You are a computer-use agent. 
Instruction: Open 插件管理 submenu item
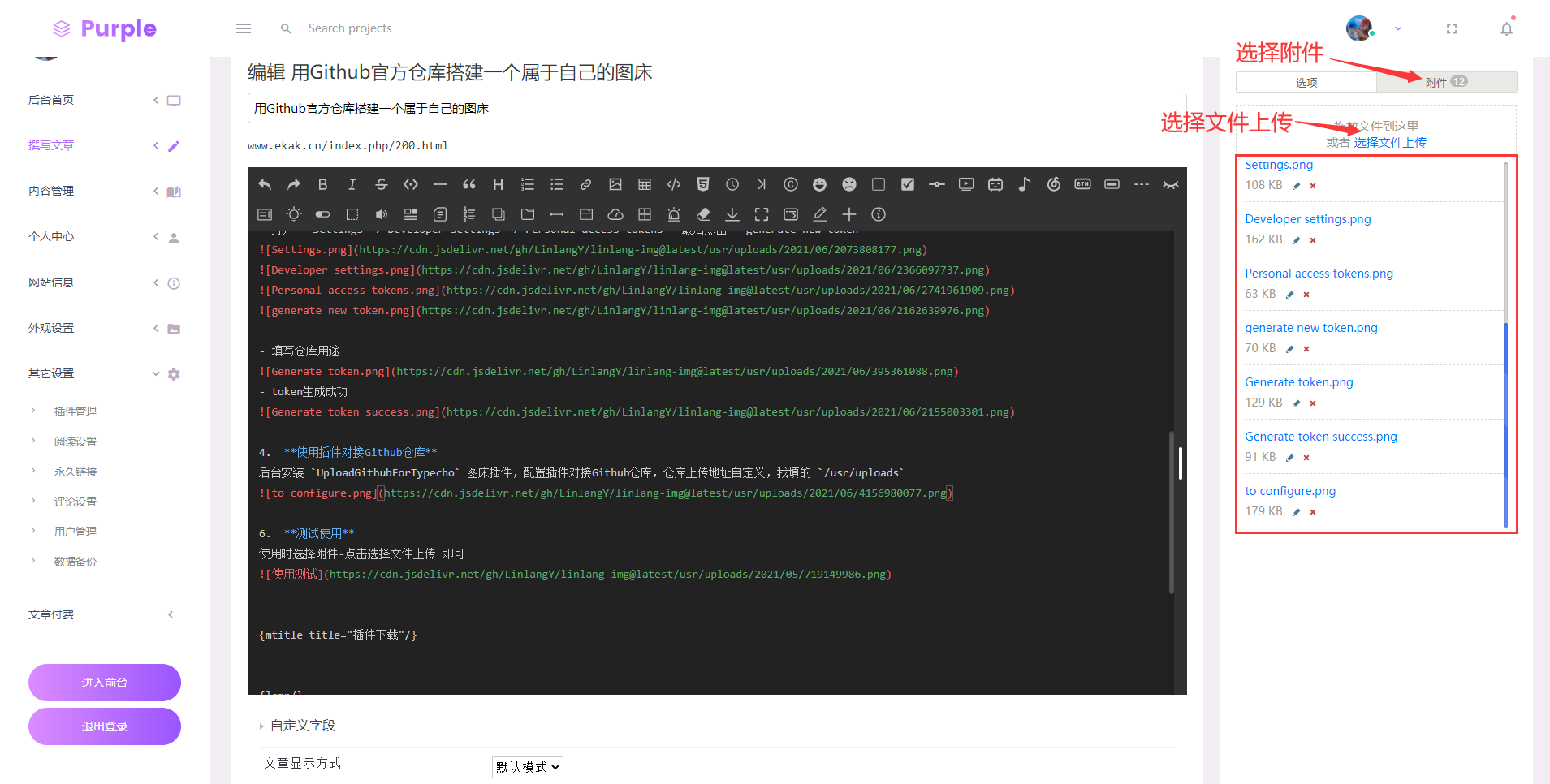click(75, 411)
